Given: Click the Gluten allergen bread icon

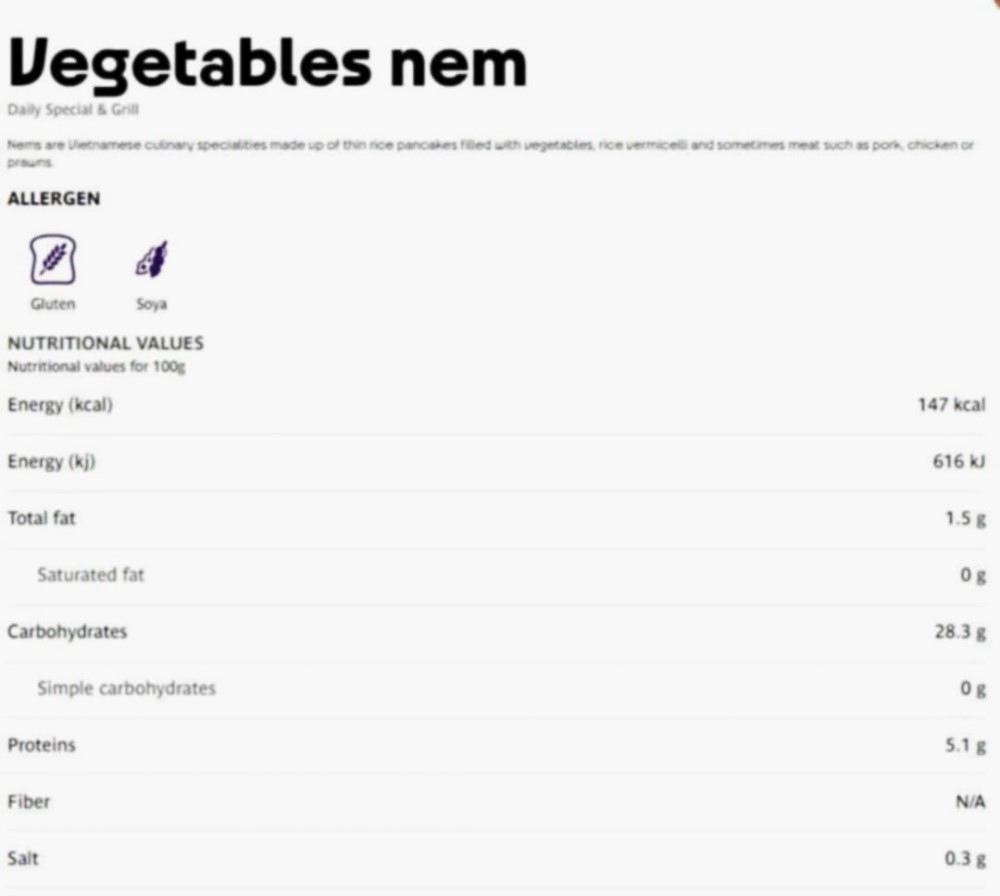Looking at the screenshot, I should [x=53, y=260].
